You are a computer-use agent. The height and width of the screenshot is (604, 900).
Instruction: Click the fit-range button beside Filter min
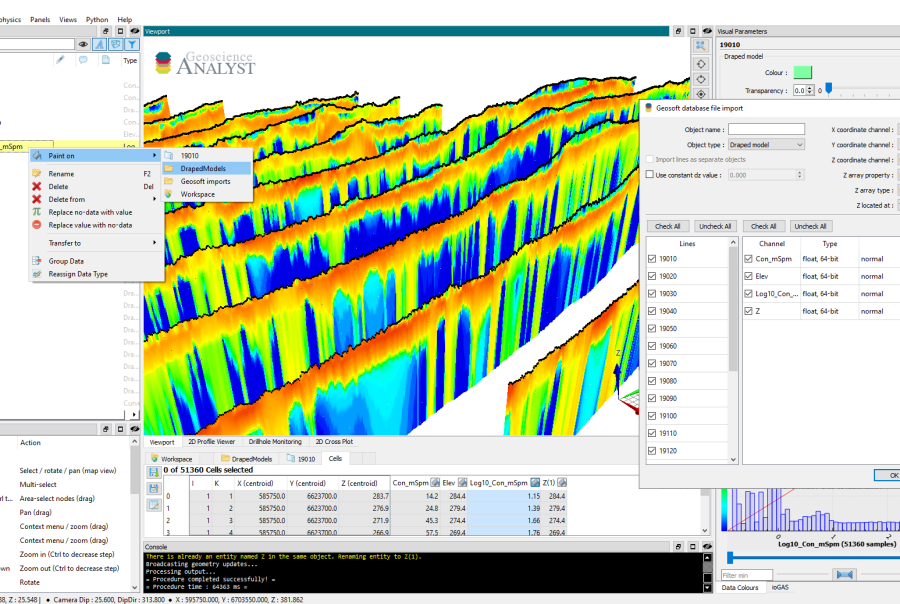pyautogui.click(x=845, y=574)
